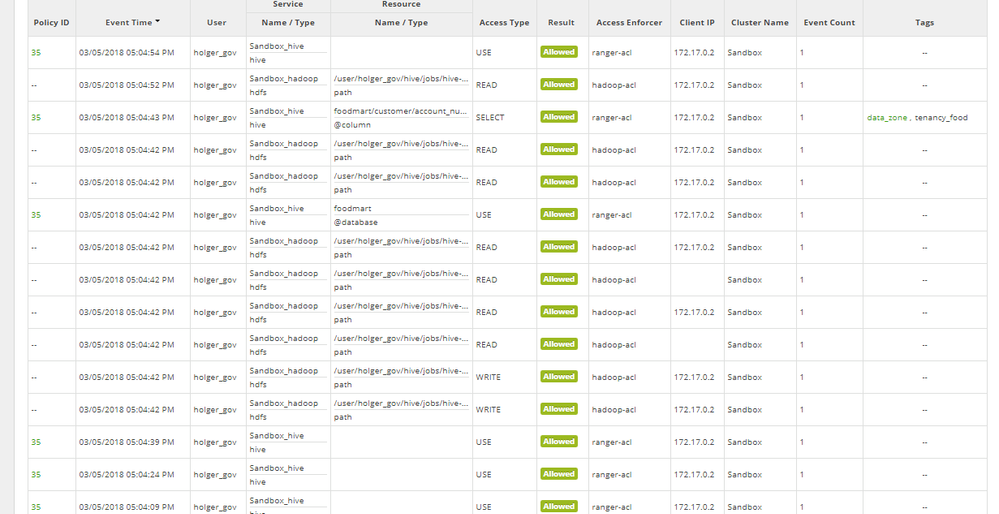The image size is (999, 514).
Task: Click the SELECT access type cell
Action: click(490, 118)
